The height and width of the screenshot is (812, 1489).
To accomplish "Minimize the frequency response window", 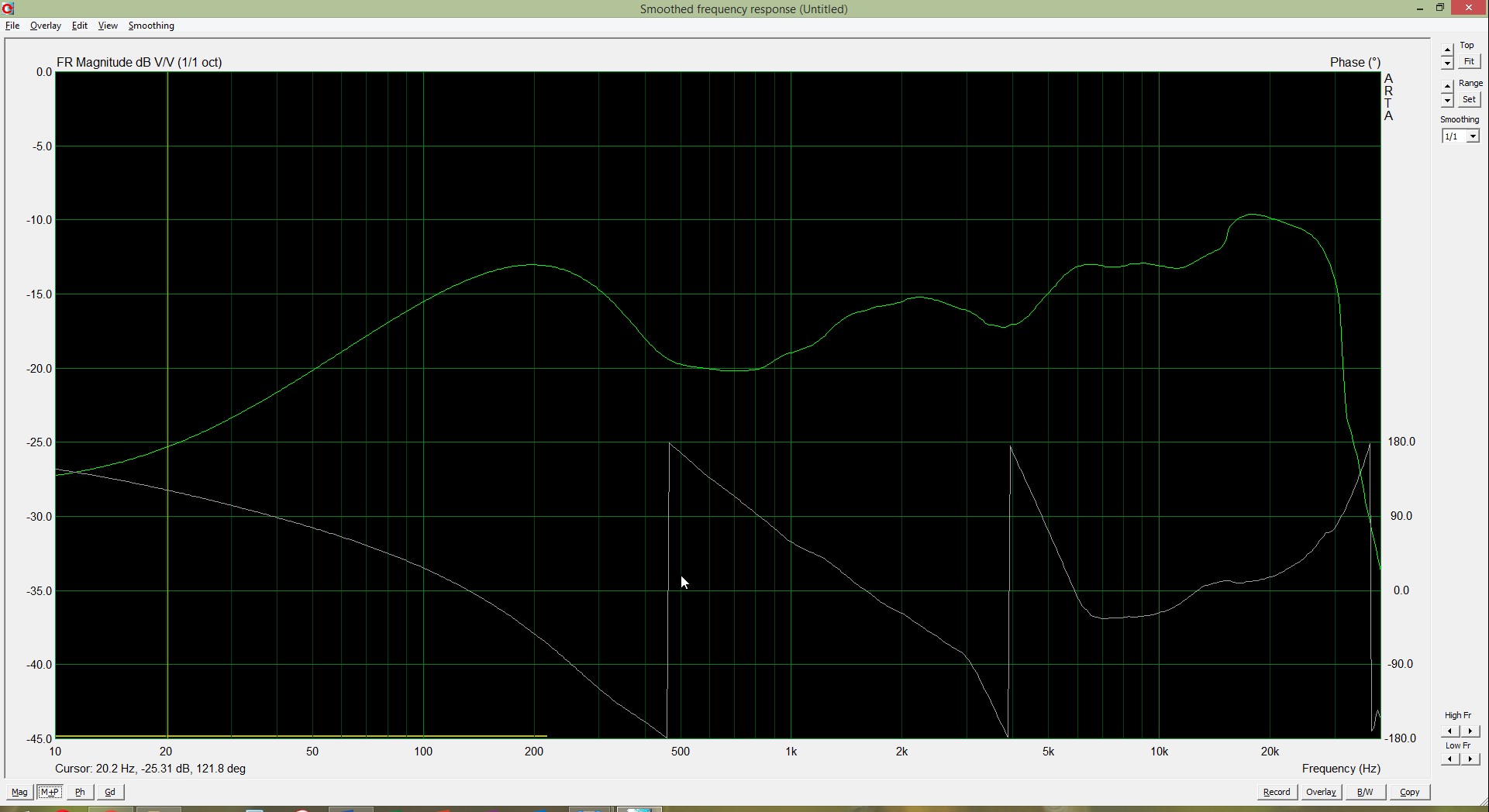I will [x=1420, y=9].
